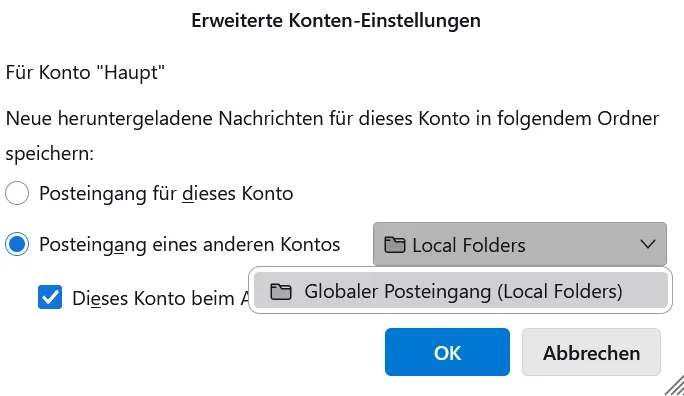Uncheck the 'Dieses Konto beim A...' checkbox
This screenshot has height=396, width=684.
[50, 297]
